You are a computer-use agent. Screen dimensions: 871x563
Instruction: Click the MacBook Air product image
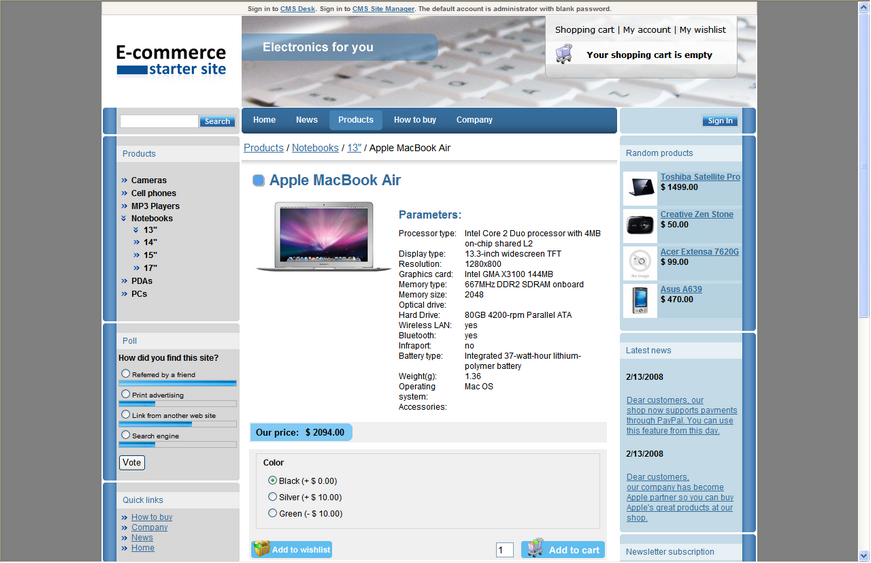323,236
